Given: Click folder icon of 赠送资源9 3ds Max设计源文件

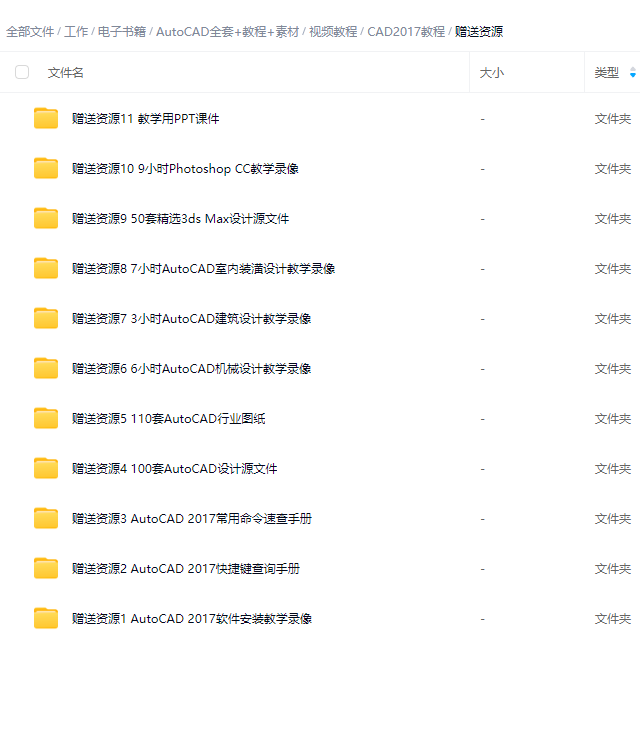Looking at the screenshot, I should click(46, 218).
